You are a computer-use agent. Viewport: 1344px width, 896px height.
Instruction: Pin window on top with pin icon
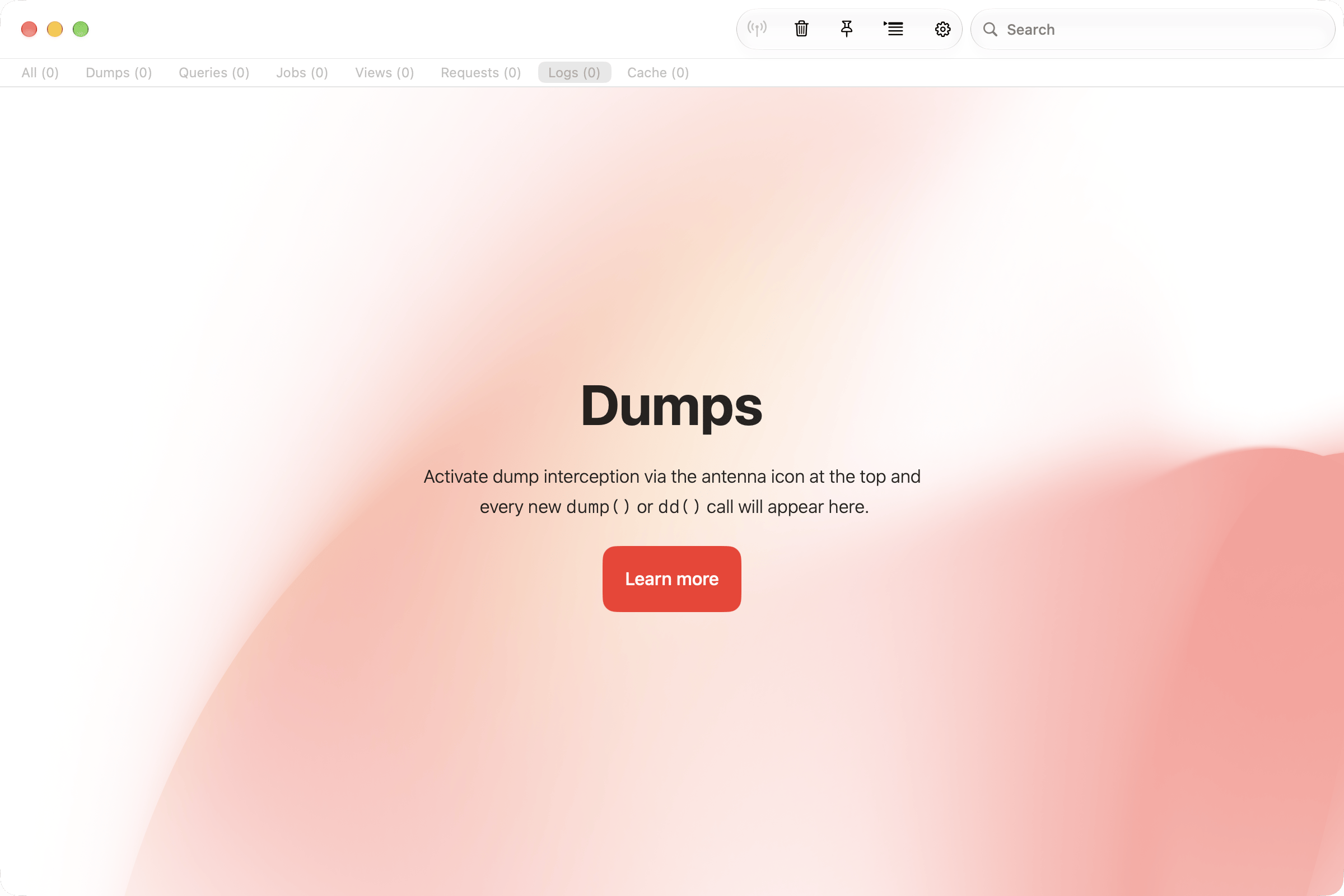click(846, 29)
